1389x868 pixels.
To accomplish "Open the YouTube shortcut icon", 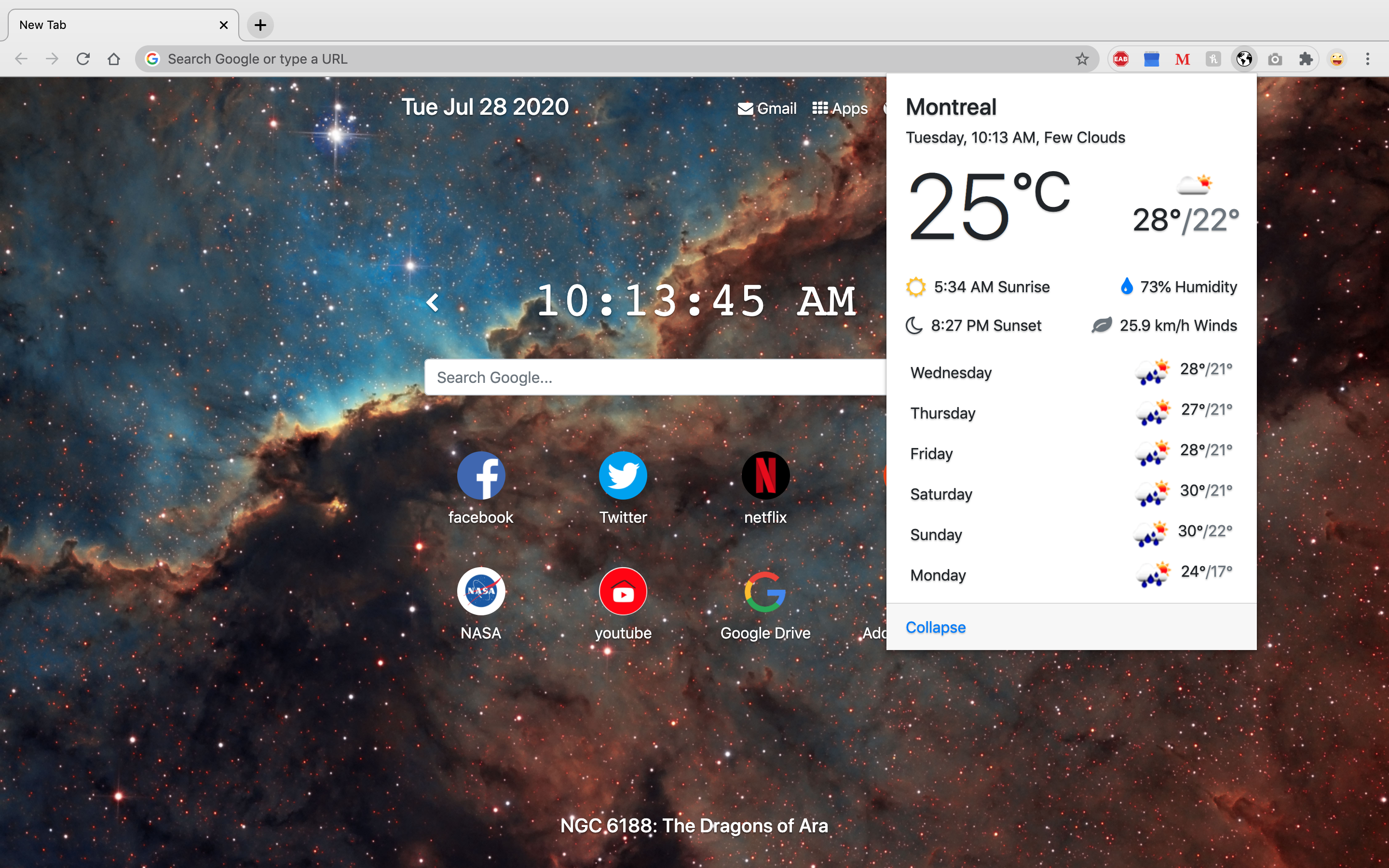I will [623, 591].
